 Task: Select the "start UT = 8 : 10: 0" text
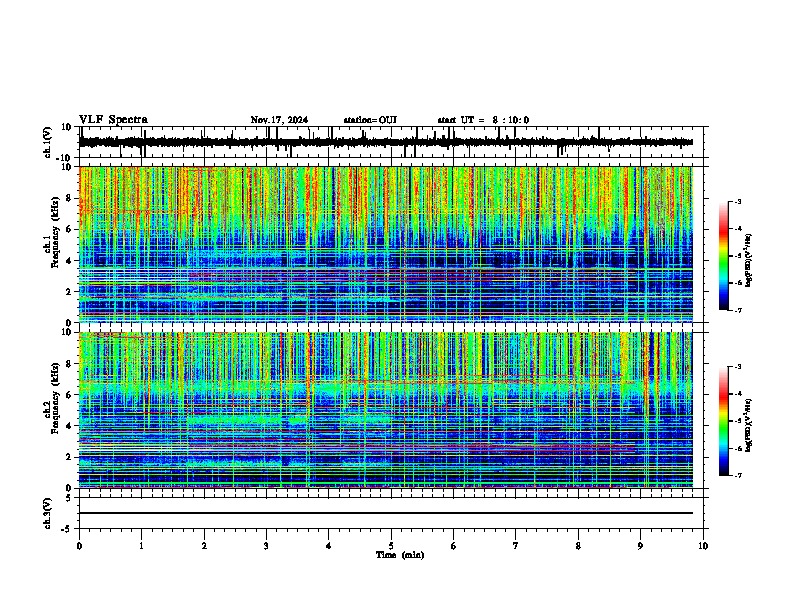pos(483,120)
